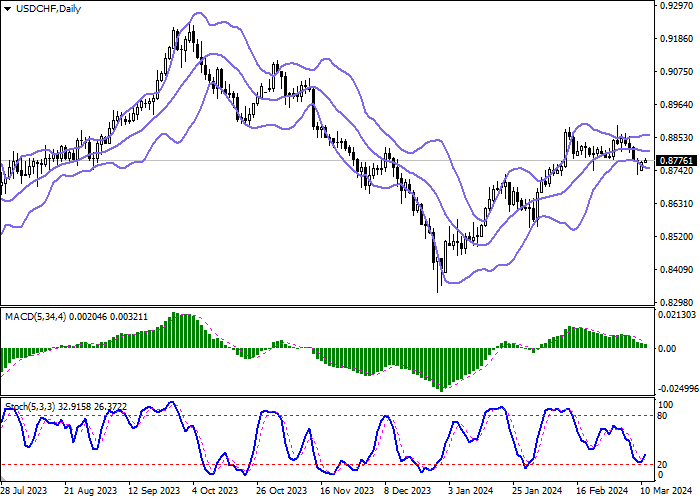Click the 28 Jul 2023 date label
The image size is (700, 500).
(x=24, y=491)
